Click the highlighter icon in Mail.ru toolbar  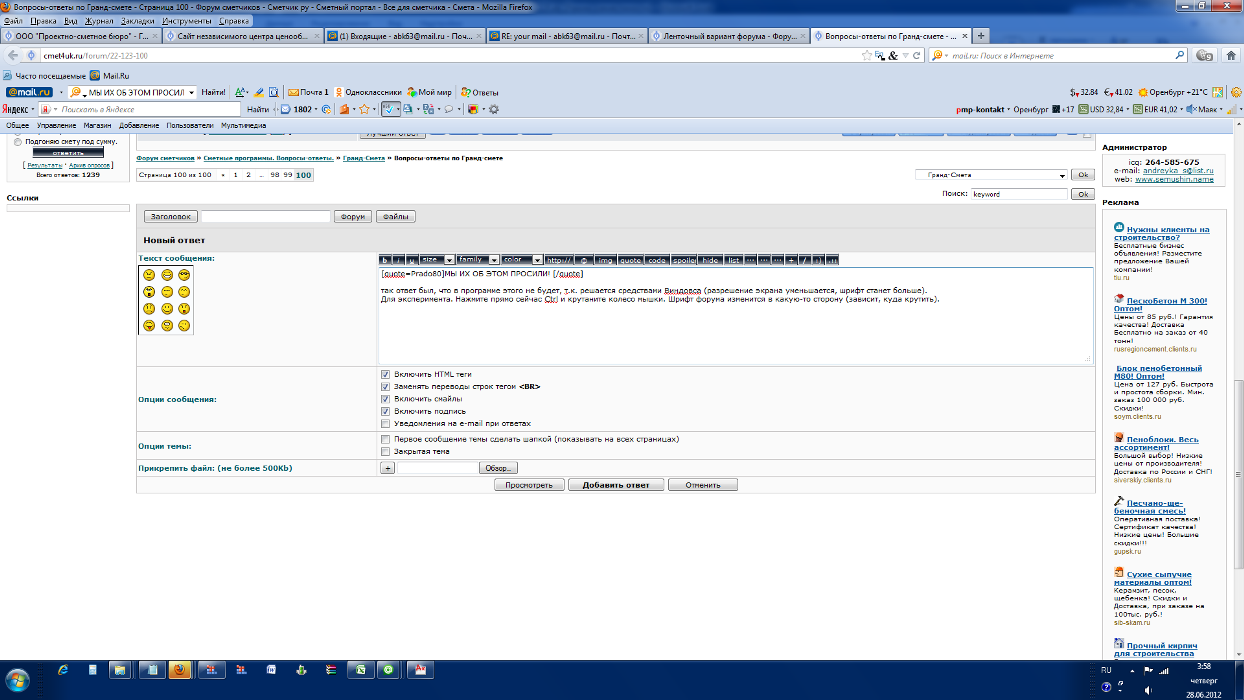click(x=259, y=92)
